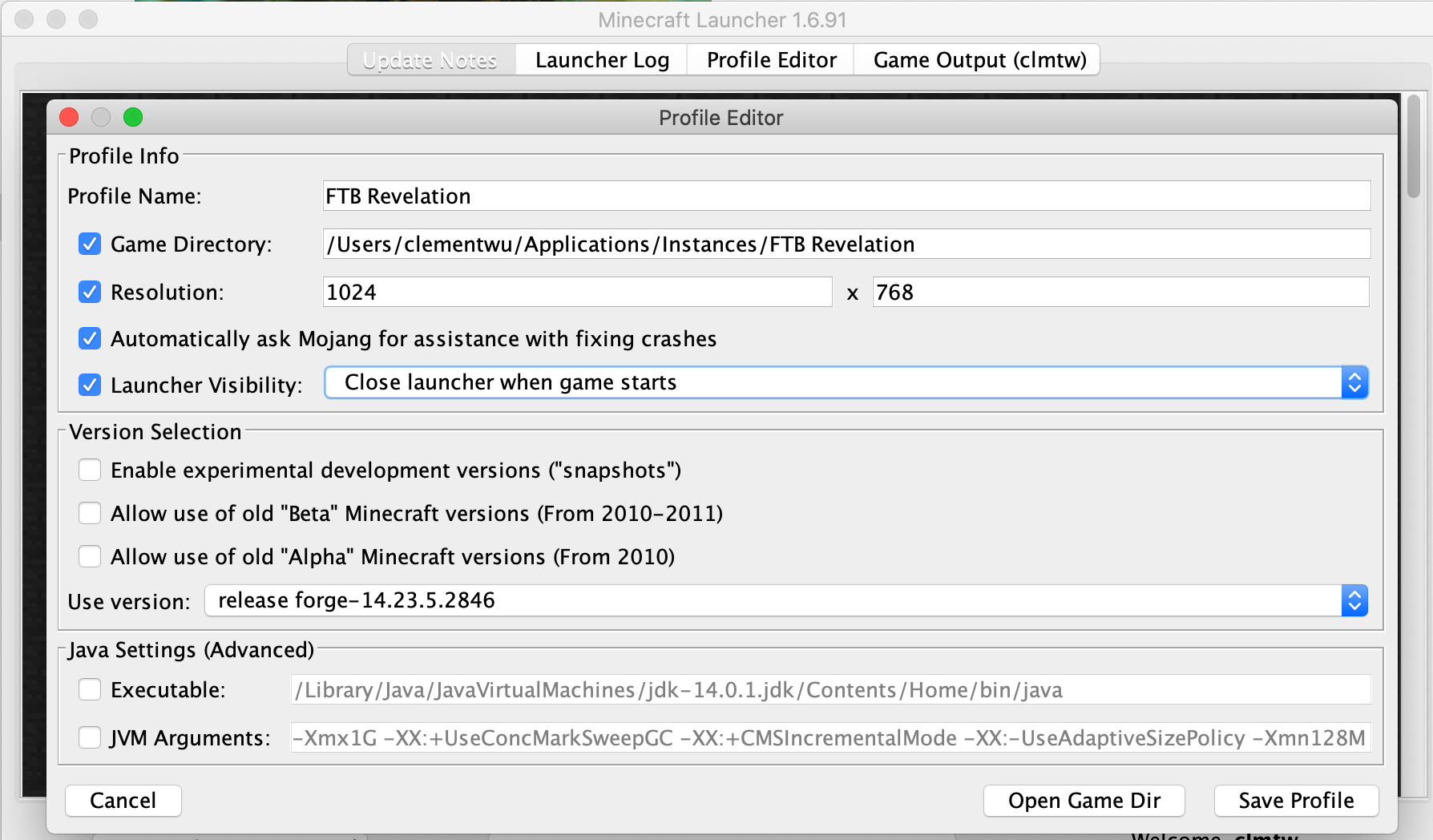Toggle the Game Directory checkbox
The image size is (1433, 840).
click(90, 244)
